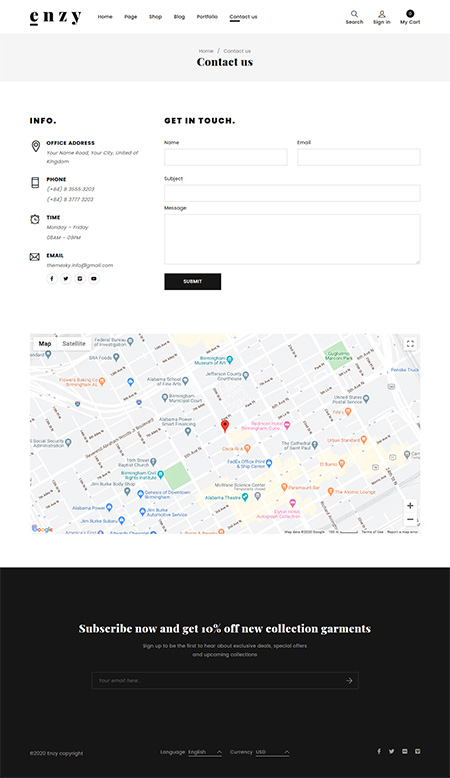Click Paramount Bar map pin

(x=284, y=487)
